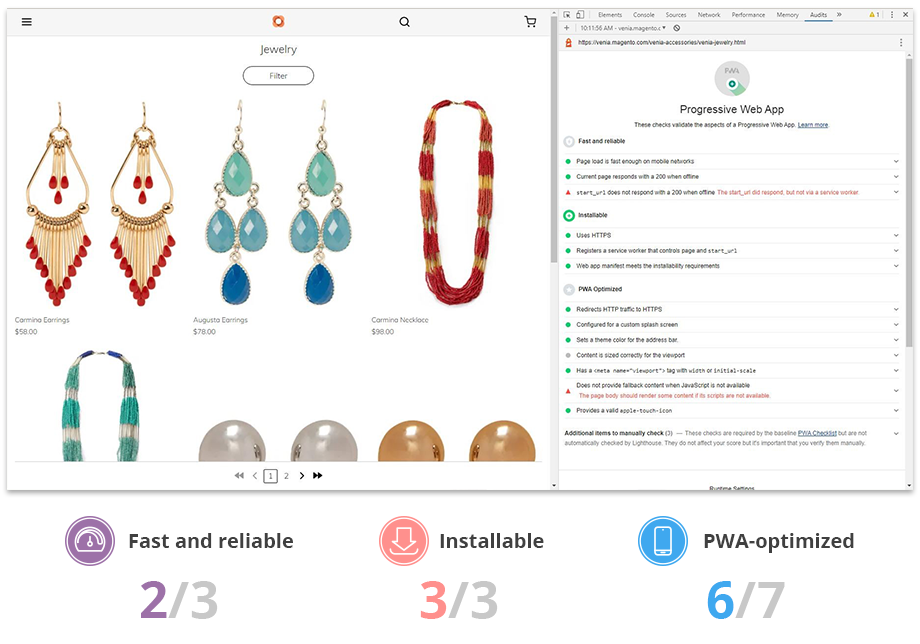Click the clear audit circle icon
This screenshot has width=920, height=644.
677,28
